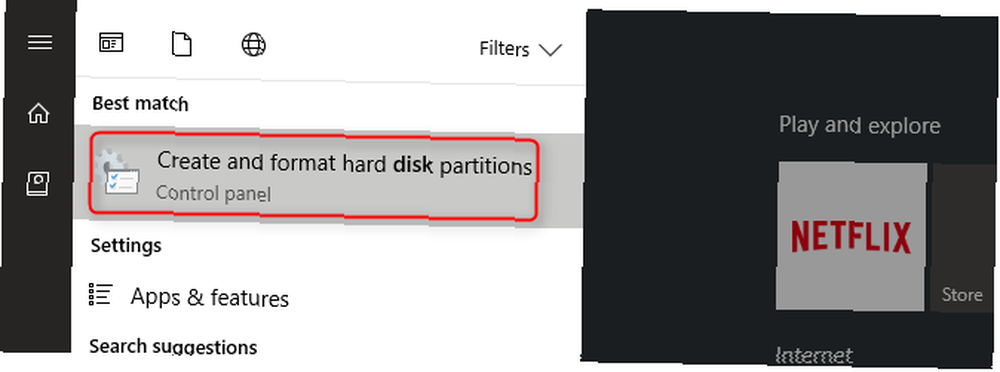Select the Search suggestions section header

[173, 346]
